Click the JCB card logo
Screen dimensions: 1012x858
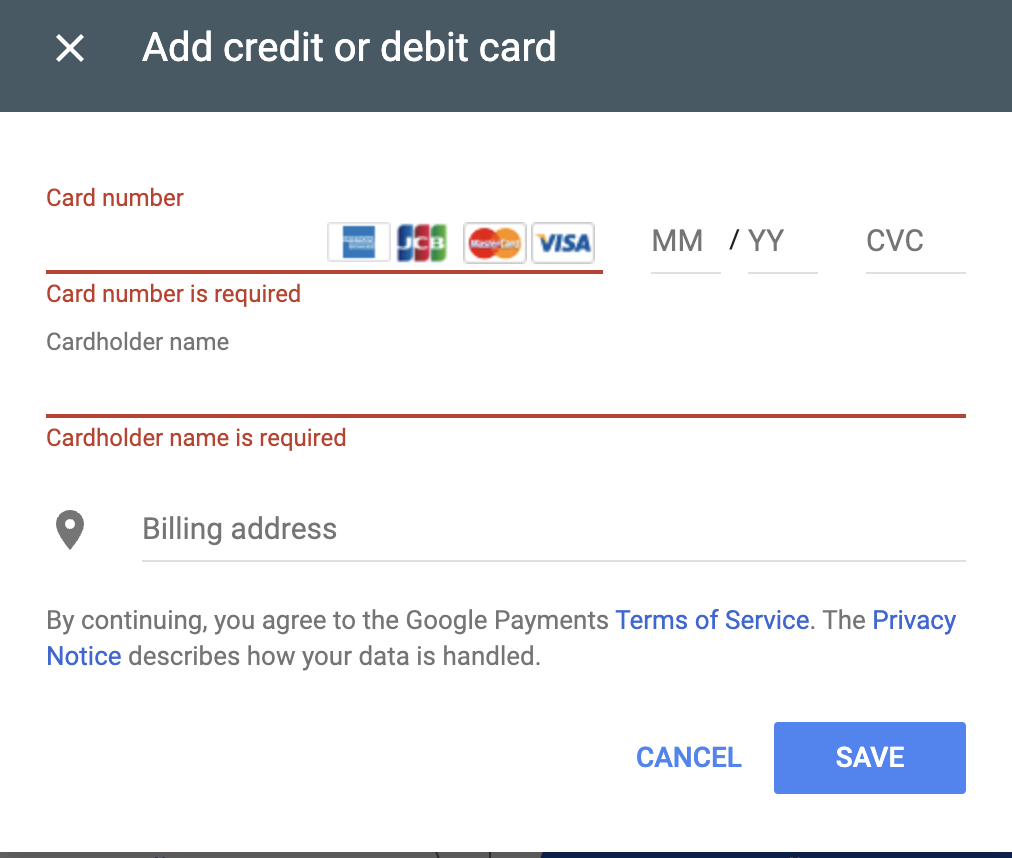[x=421, y=242]
